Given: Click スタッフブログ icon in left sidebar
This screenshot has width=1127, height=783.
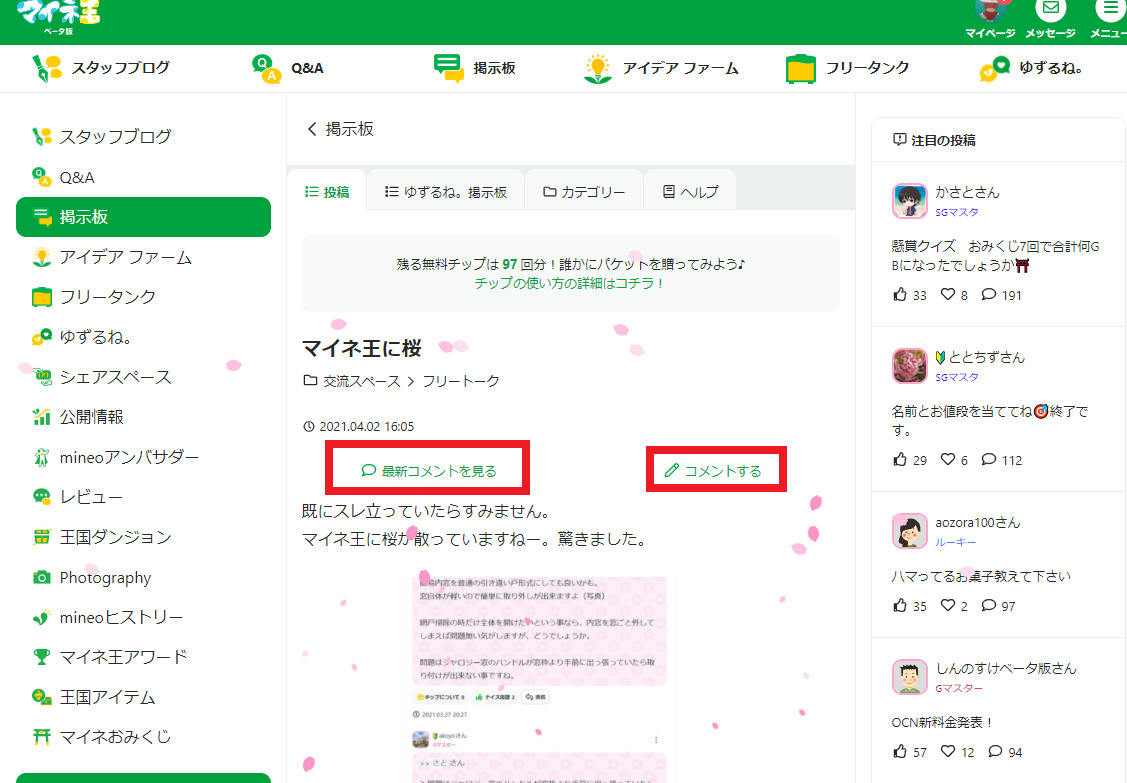Looking at the screenshot, I should pyautogui.click(x=42, y=137).
